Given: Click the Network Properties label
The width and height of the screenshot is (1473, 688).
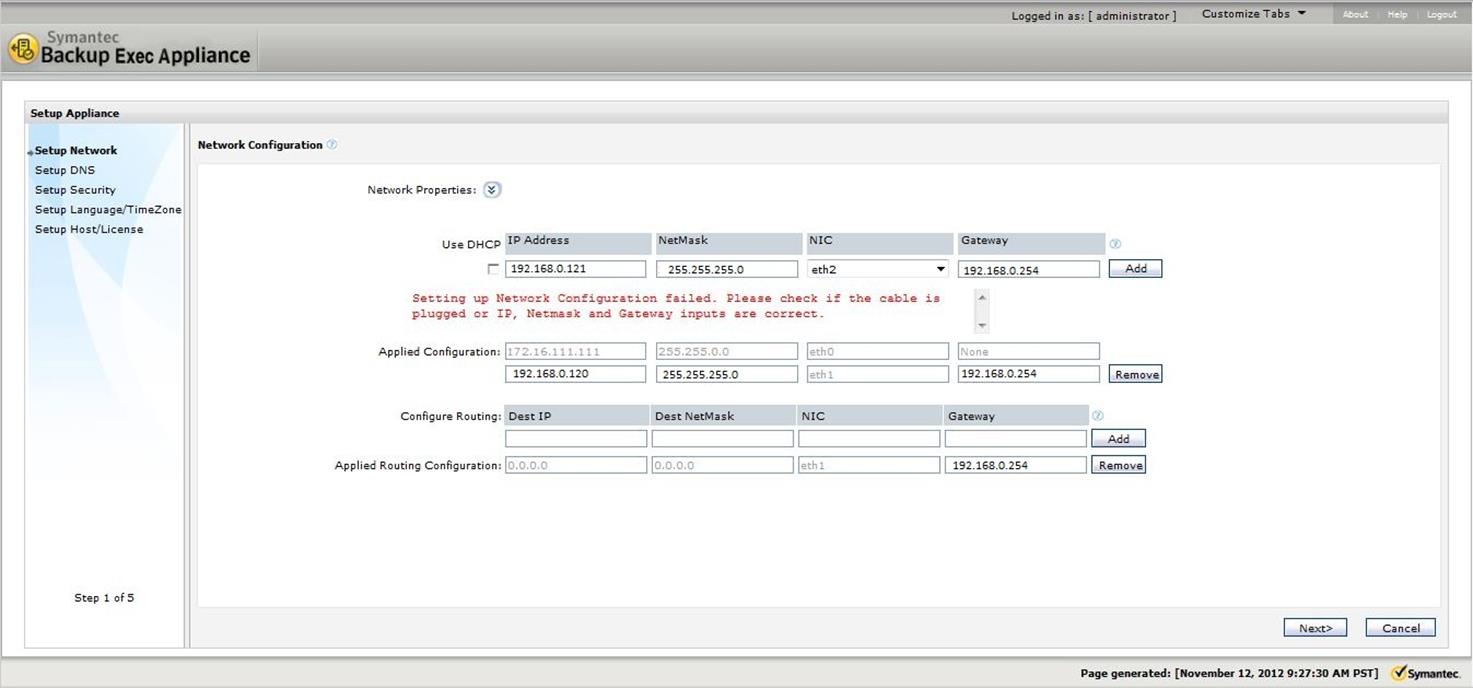Looking at the screenshot, I should tap(422, 190).
